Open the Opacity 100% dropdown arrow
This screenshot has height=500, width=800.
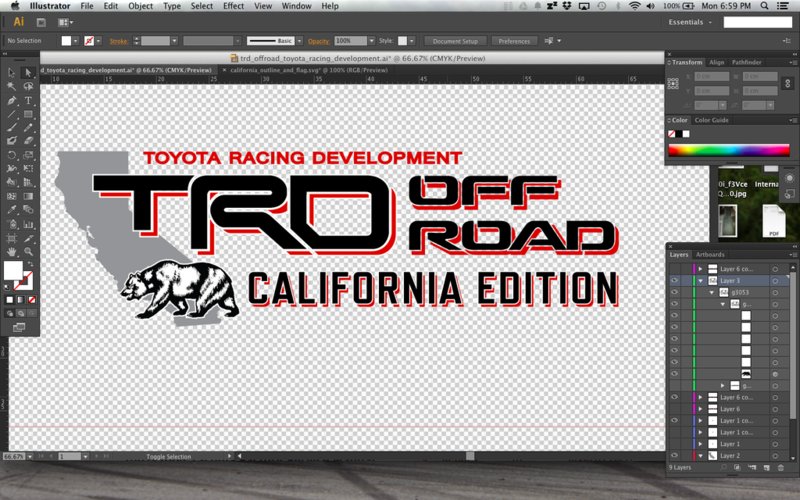coord(371,41)
